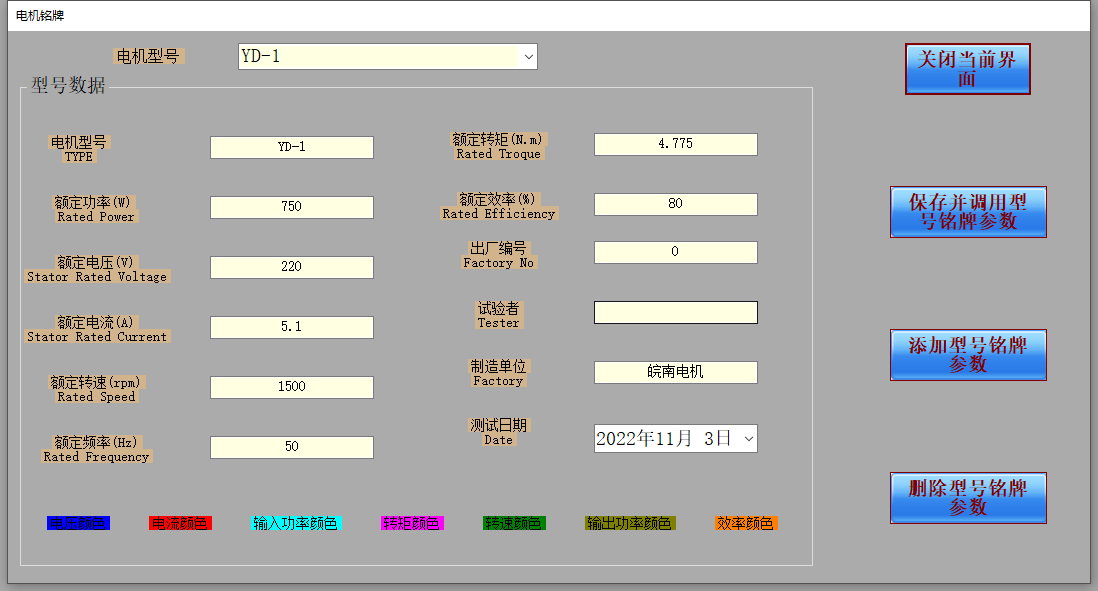Click 添加型号铭牌参数 add parameters button
The image size is (1098, 591).
967,355
